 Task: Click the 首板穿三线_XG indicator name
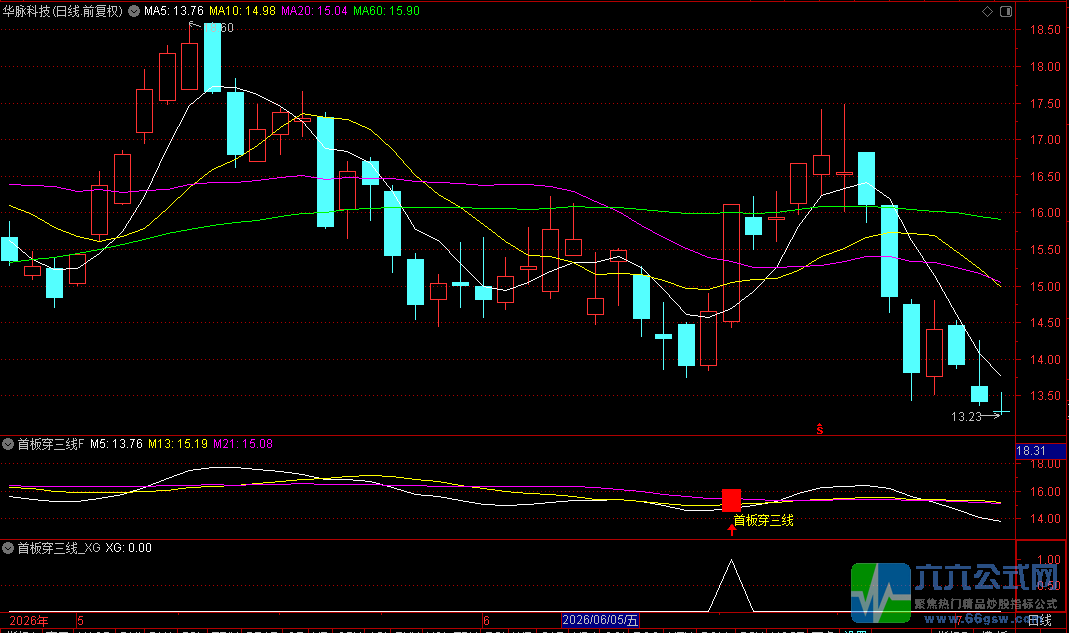coord(59,548)
